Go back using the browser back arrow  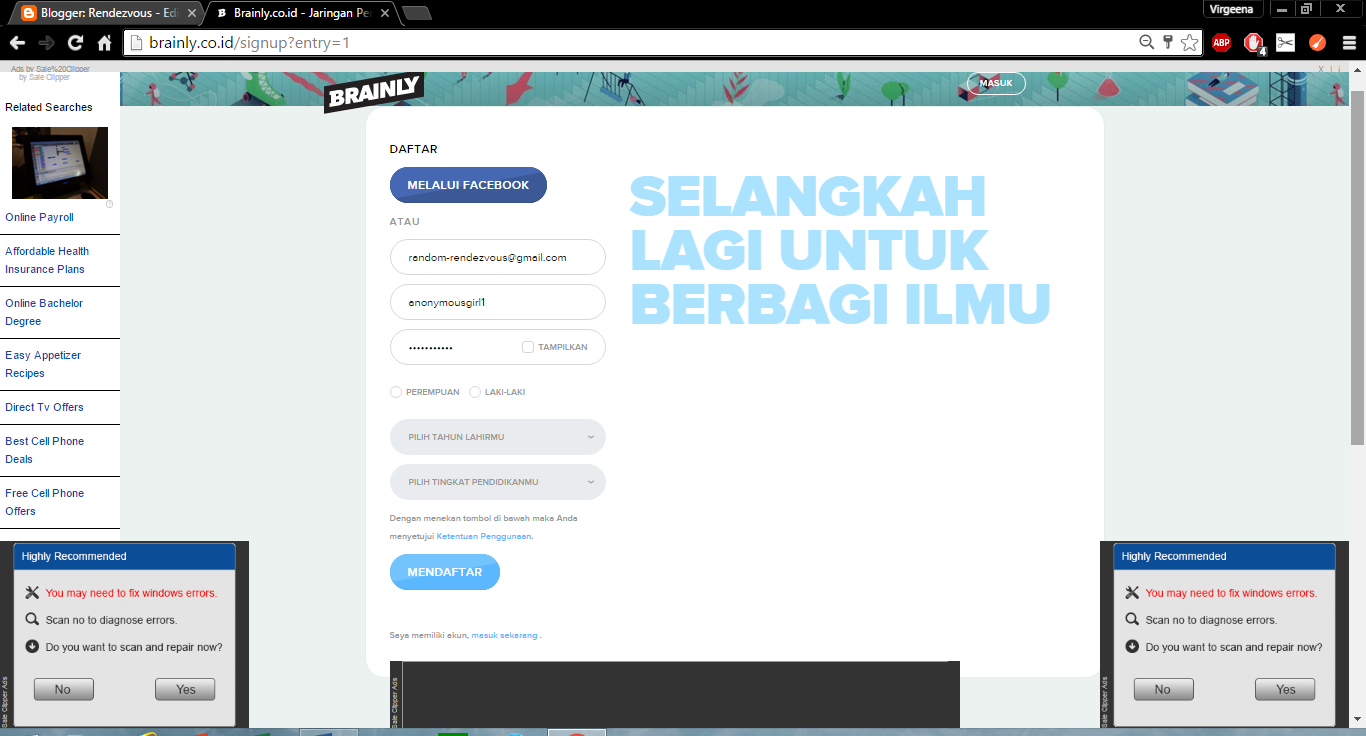point(17,43)
